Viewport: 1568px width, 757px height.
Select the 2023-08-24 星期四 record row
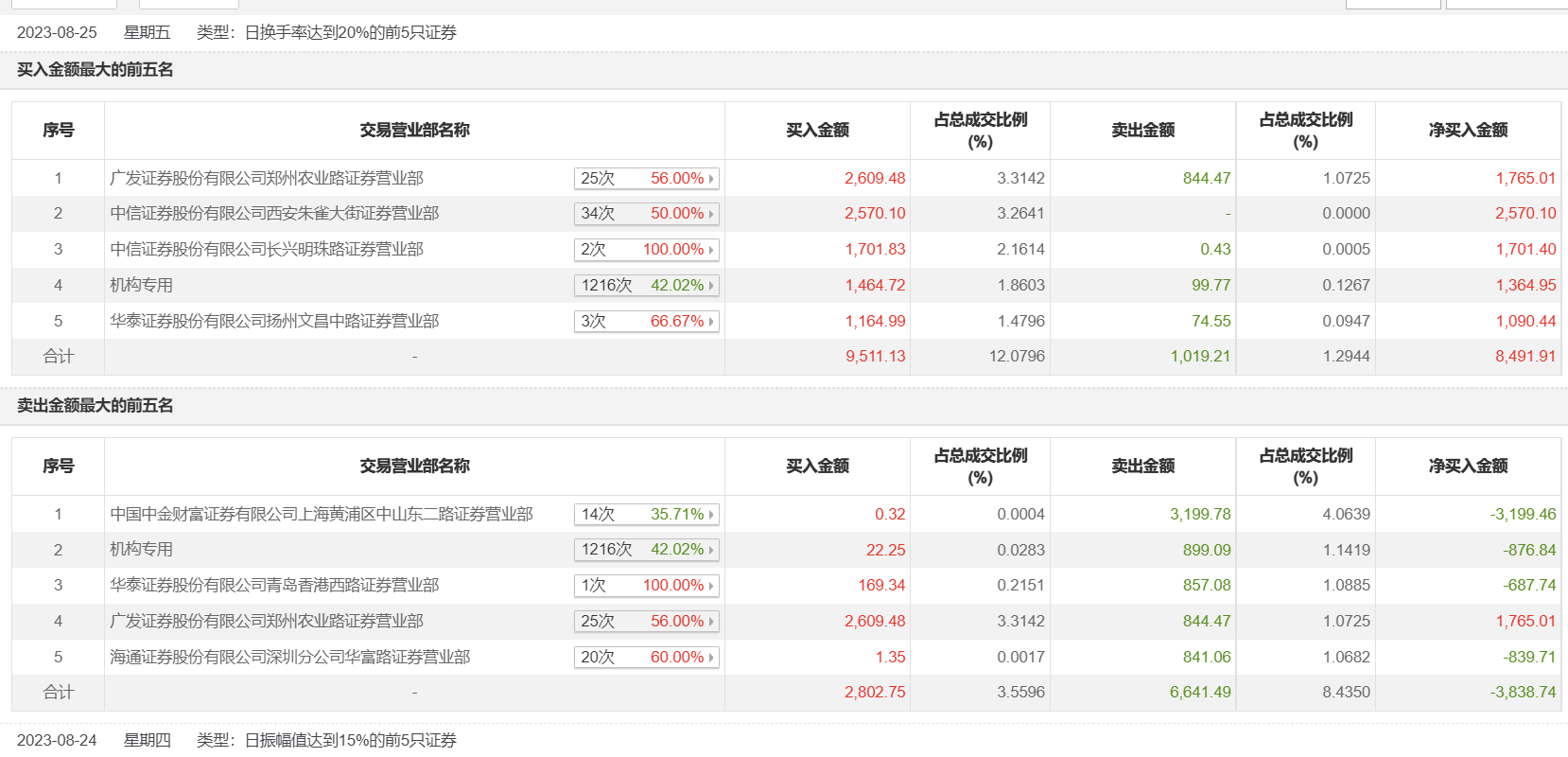pos(236,740)
